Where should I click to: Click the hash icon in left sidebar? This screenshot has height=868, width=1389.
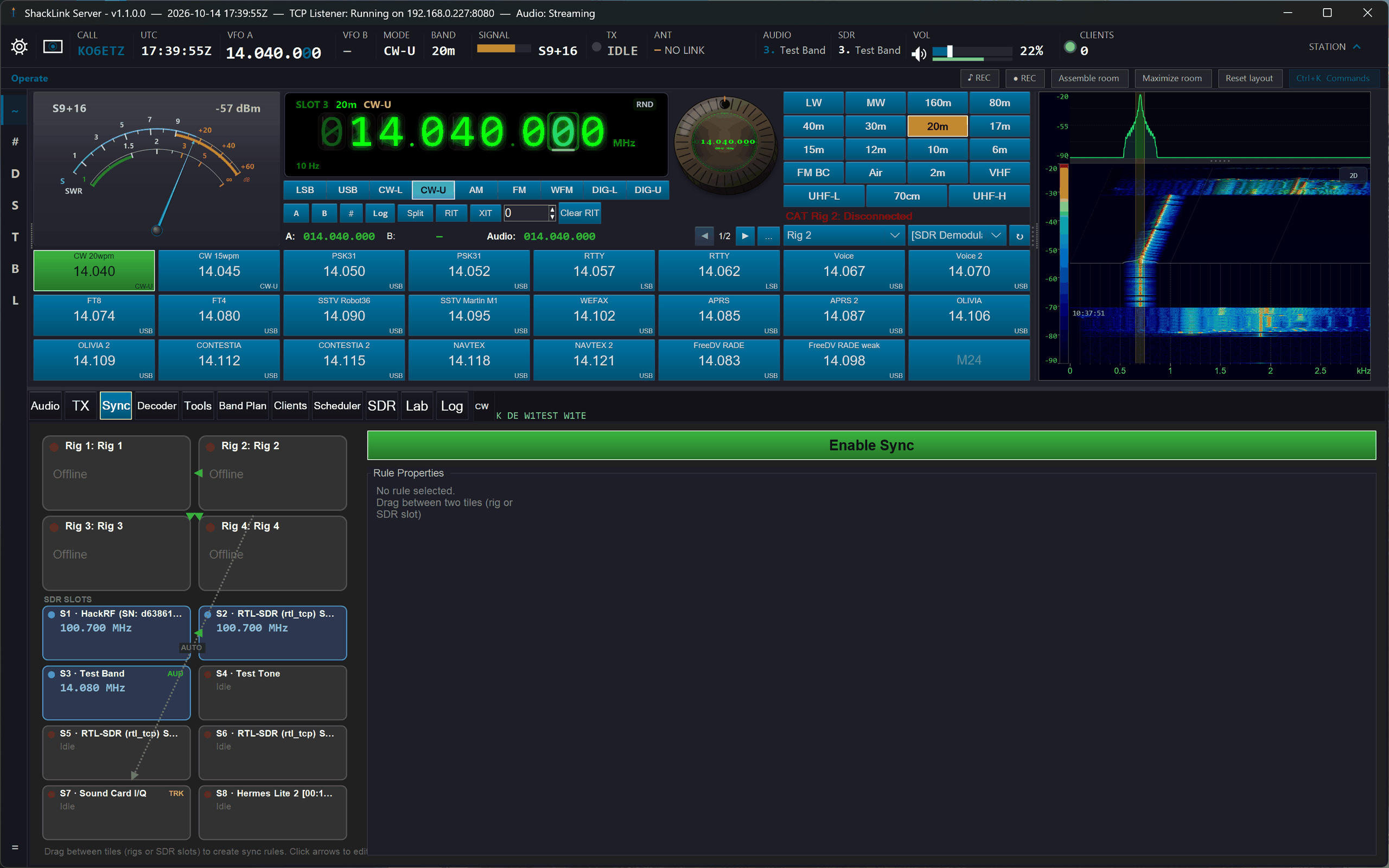[x=15, y=141]
